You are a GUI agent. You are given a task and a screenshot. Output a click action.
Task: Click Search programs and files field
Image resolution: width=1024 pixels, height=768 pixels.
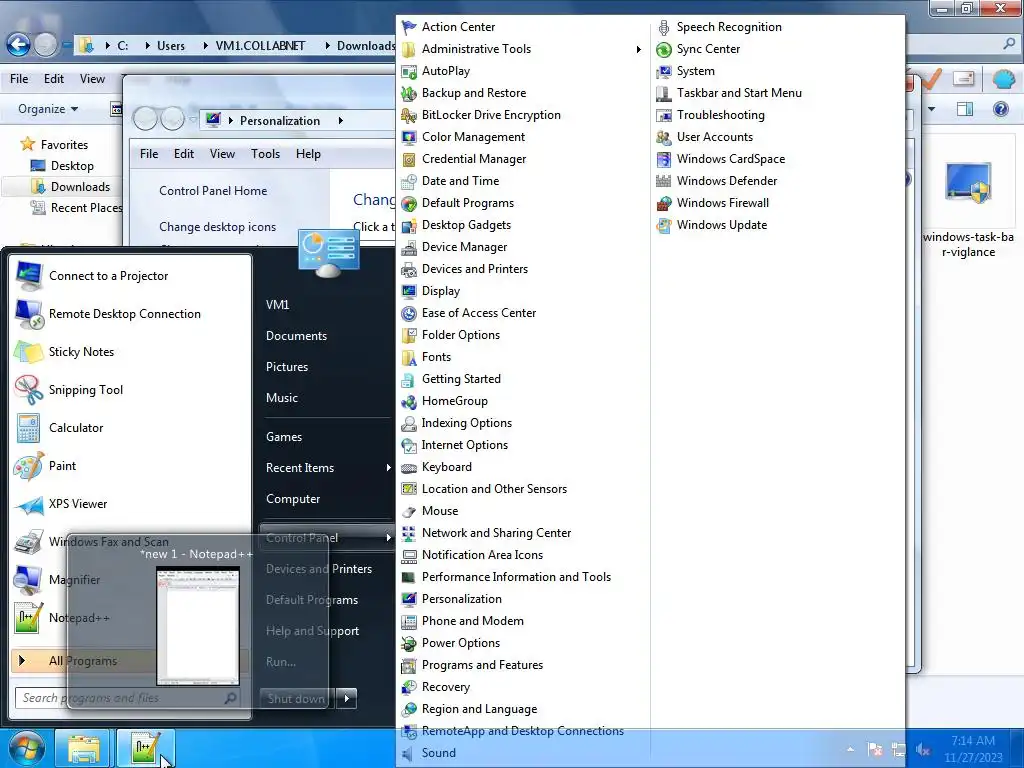[126, 698]
